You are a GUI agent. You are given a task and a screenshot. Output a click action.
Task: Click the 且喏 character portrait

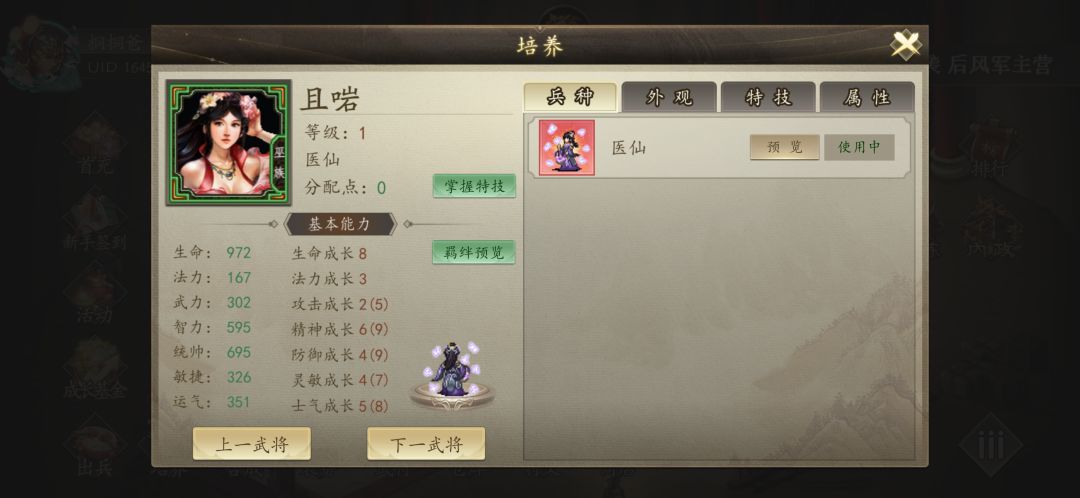point(229,143)
